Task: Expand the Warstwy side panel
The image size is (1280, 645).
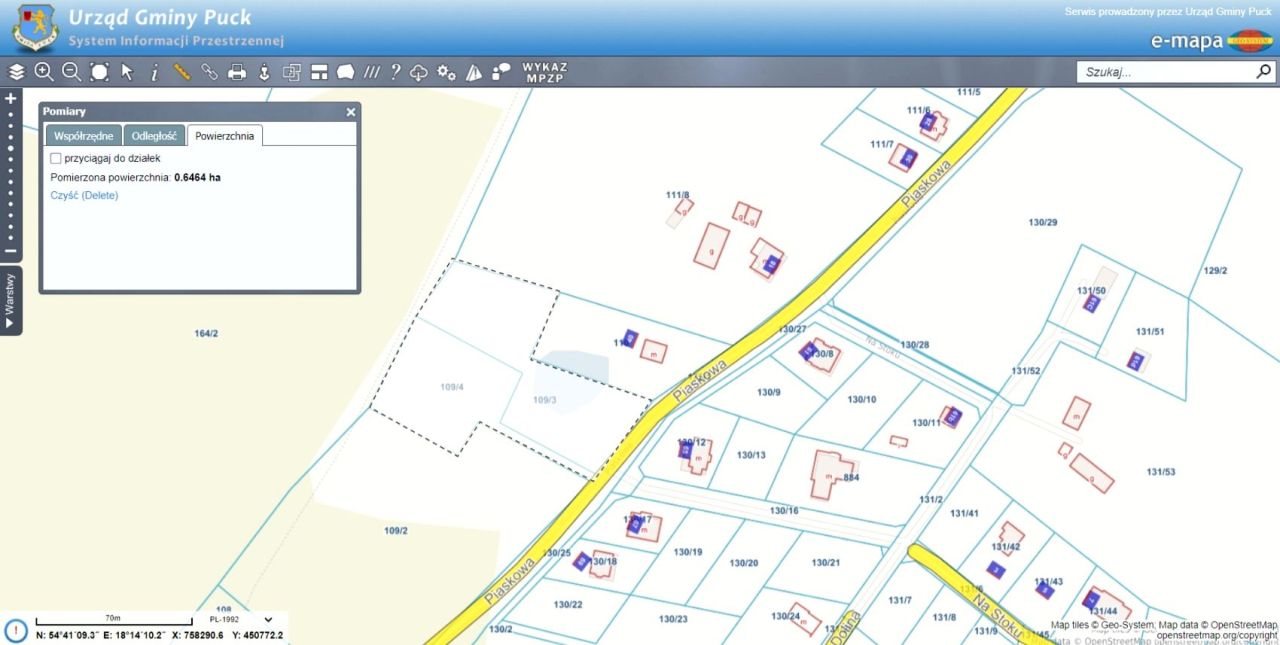Action: coord(10,301)
